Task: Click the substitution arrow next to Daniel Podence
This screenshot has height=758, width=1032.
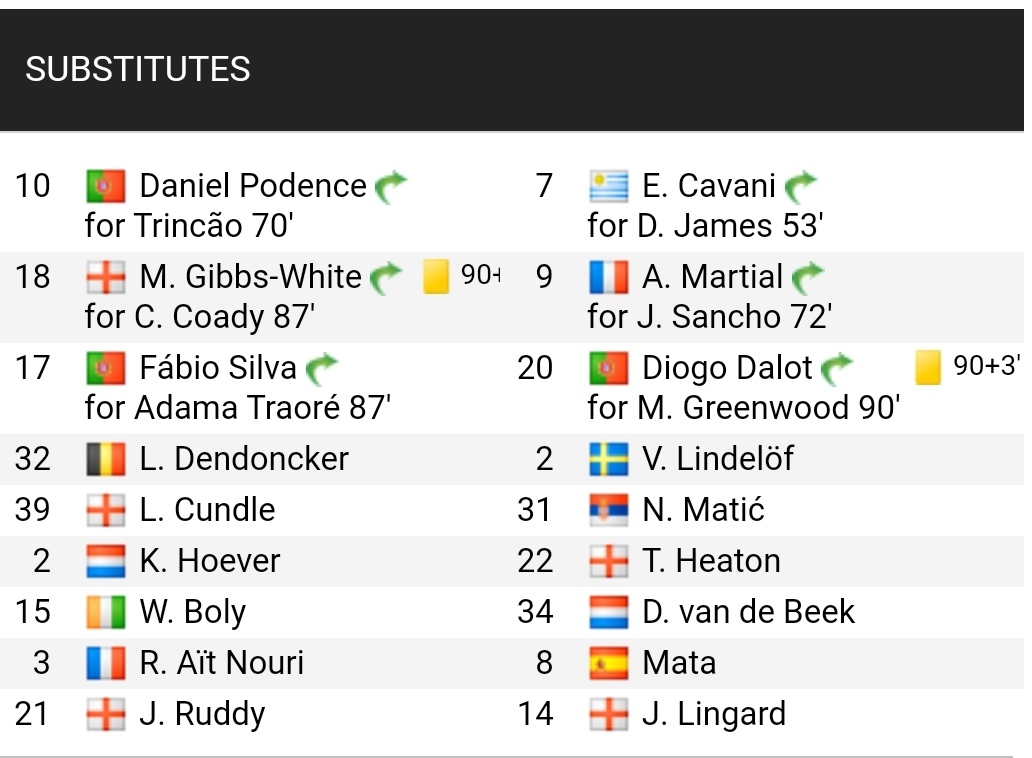Action: (391, 187)
